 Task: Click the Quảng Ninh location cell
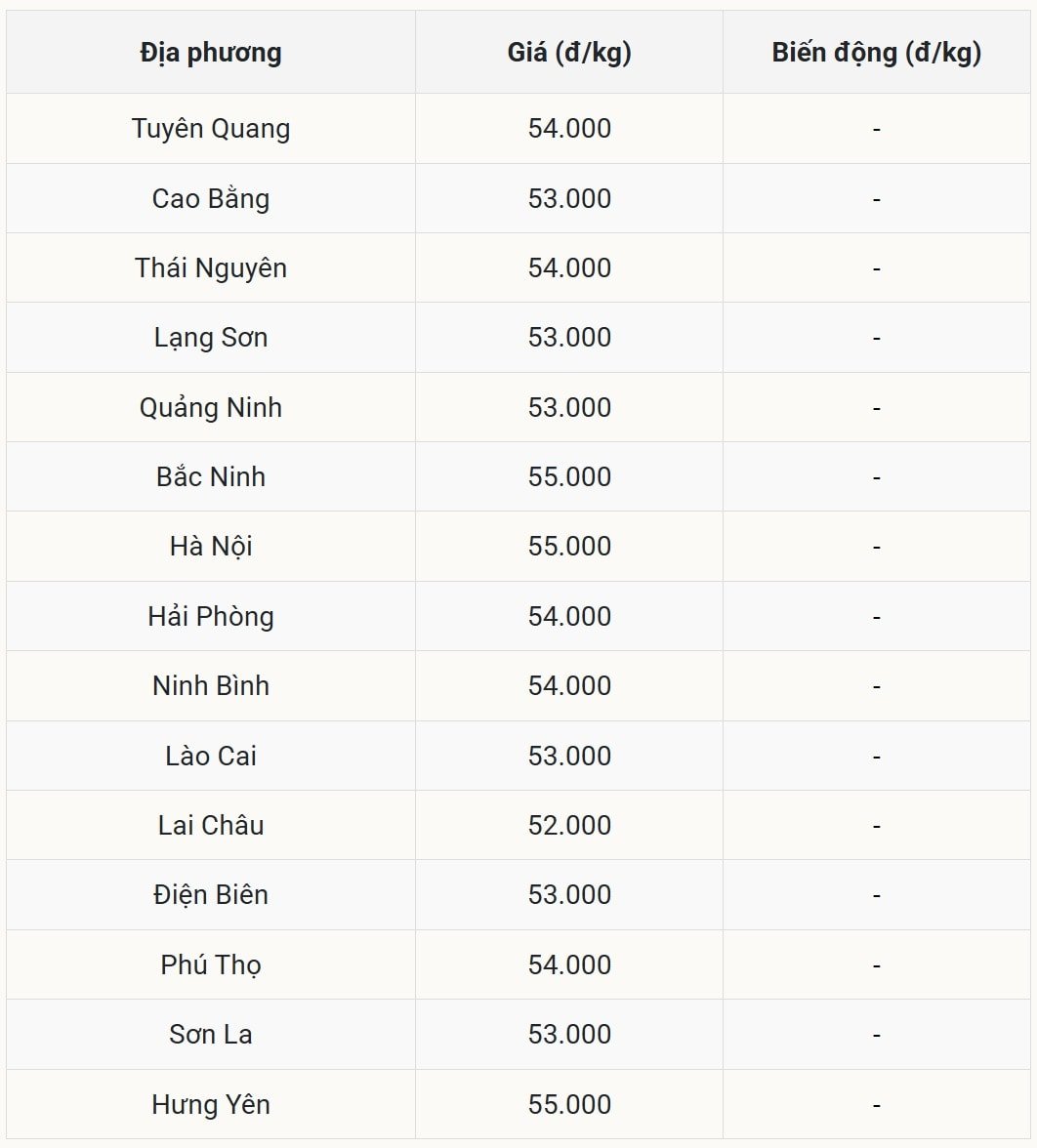click(x=211, y=407)
